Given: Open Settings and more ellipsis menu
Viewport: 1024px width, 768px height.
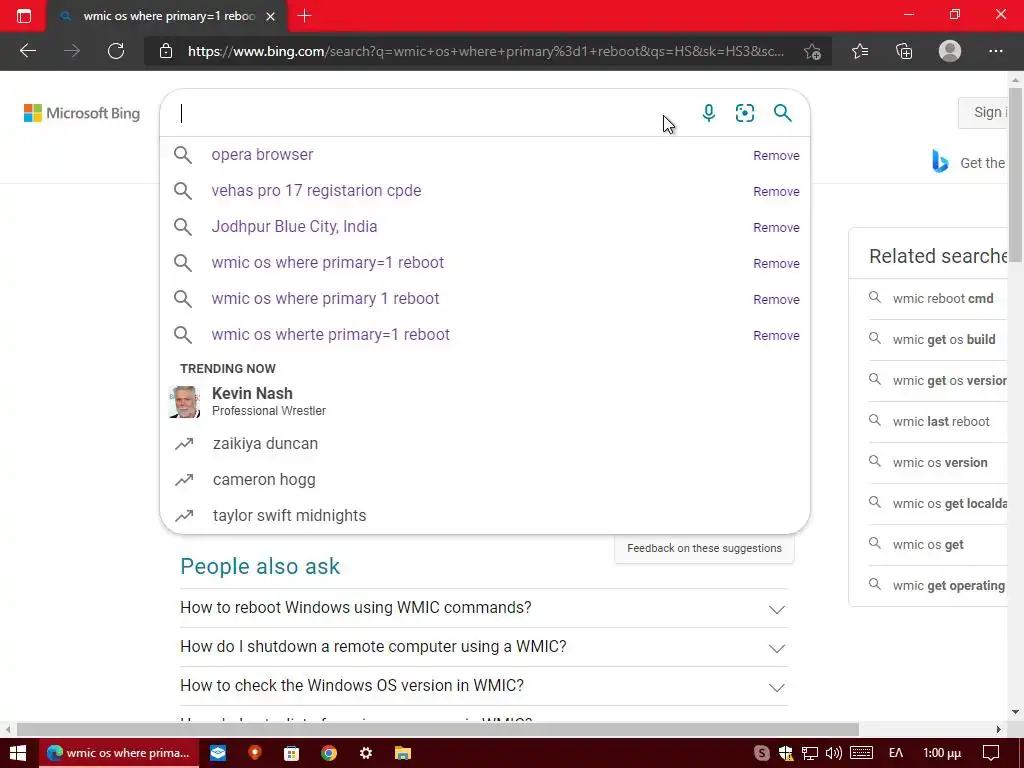Looking at the screenshot, I should 995,51.
